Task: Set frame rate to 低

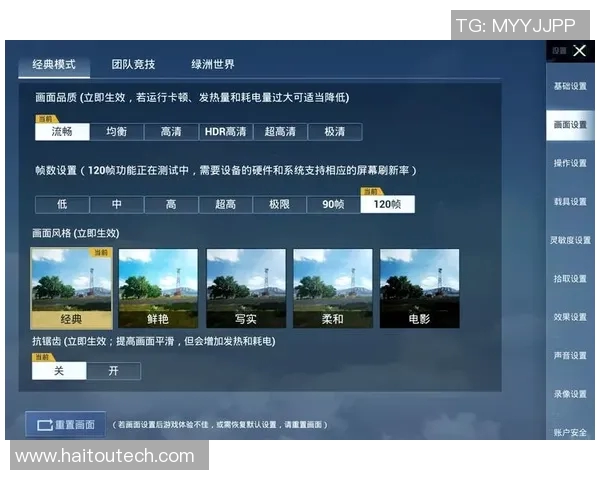Action: [x=62, y=204]
